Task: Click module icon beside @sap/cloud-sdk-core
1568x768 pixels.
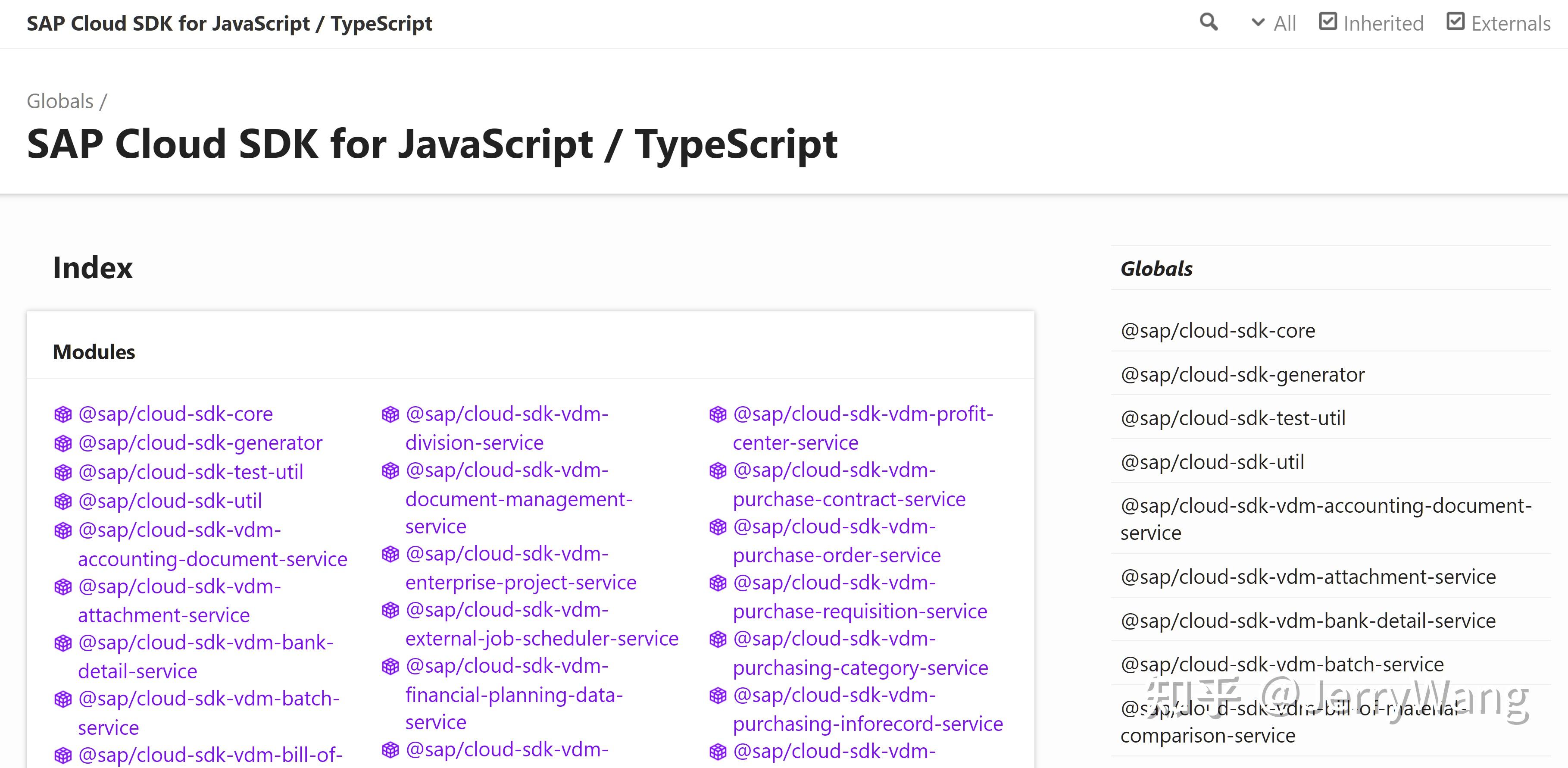Action: (62, 415)
